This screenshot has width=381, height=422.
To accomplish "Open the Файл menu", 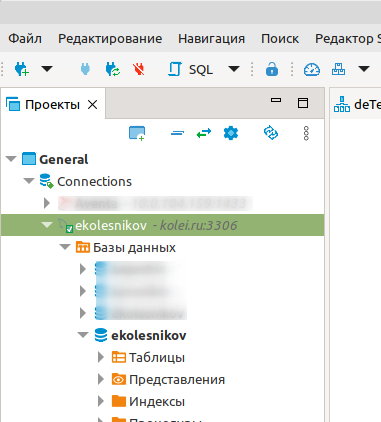I will (x=25, y=39).
